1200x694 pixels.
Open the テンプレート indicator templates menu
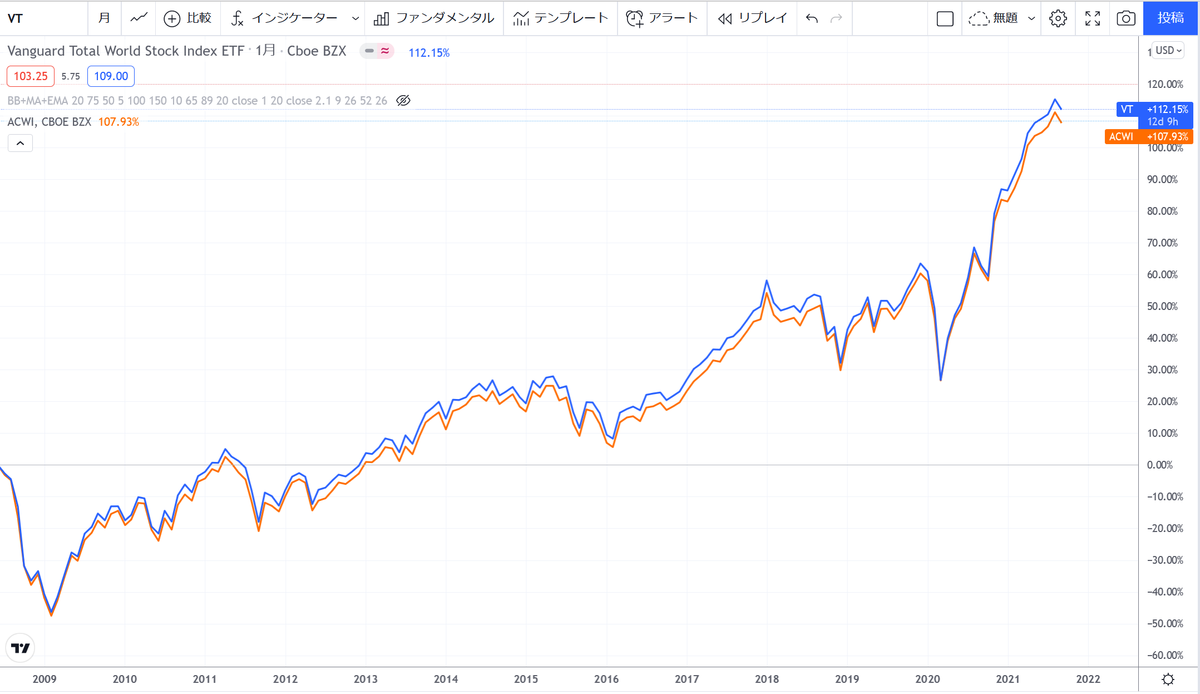click(x=559, y=18)
